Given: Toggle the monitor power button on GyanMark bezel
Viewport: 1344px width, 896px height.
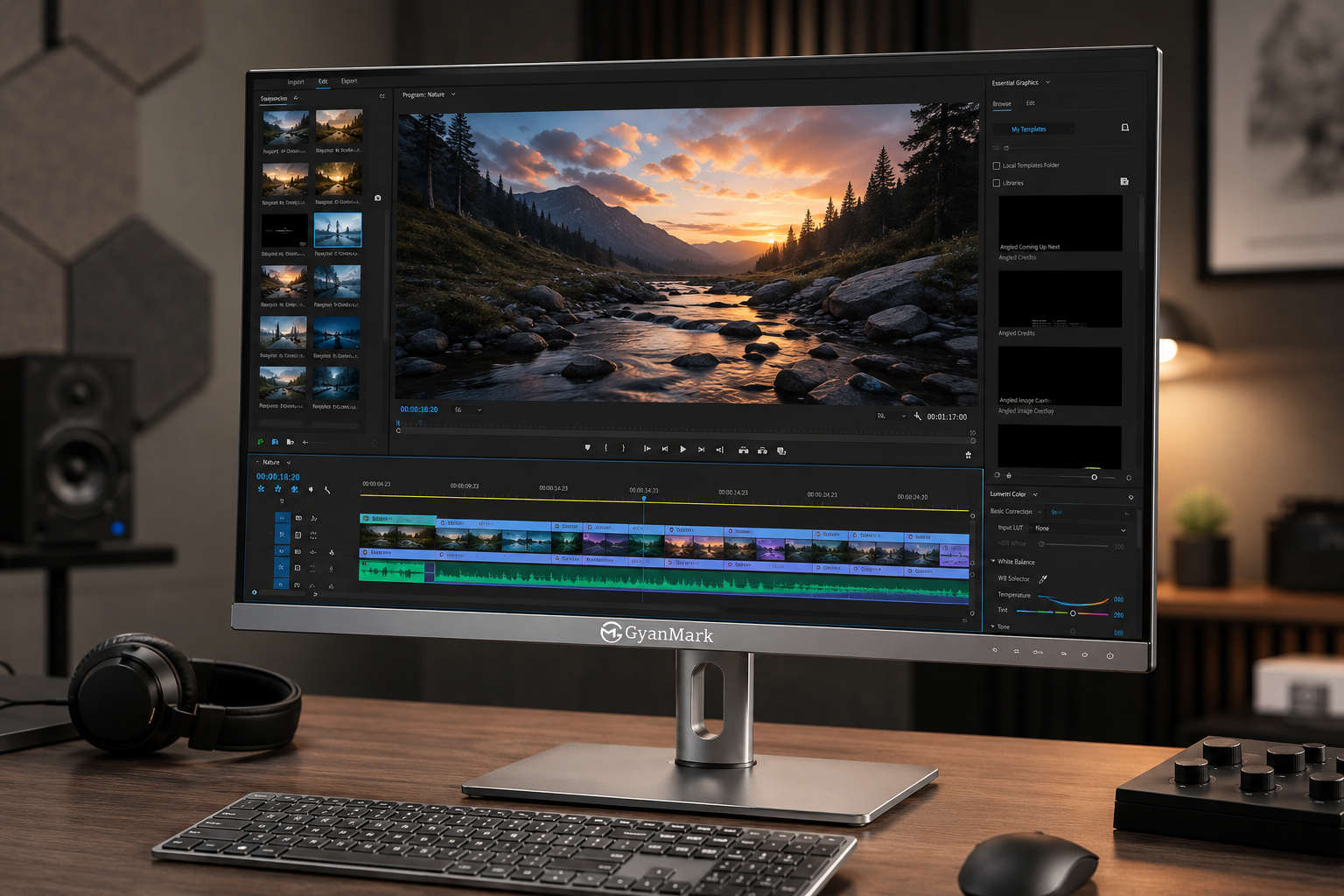Looking at the screenshot, I should tap(1109, 655).
